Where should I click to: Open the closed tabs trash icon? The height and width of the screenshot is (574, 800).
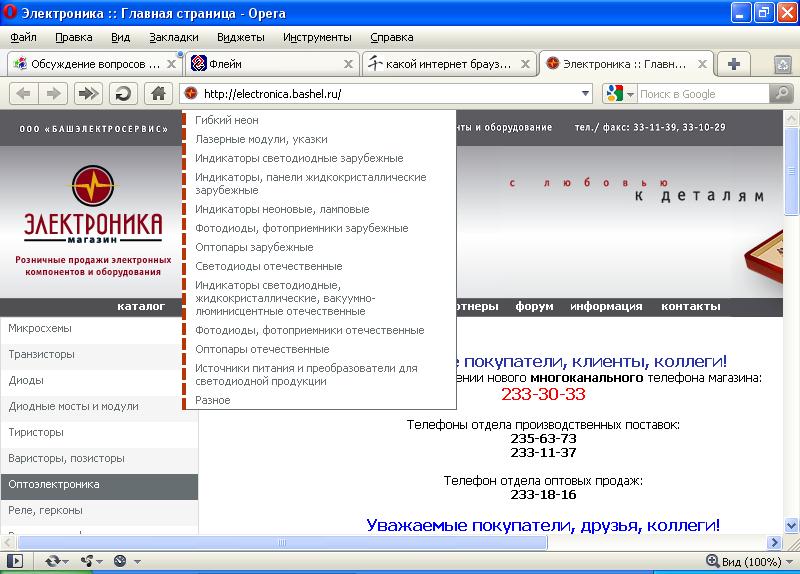click(x=783, y=64)
